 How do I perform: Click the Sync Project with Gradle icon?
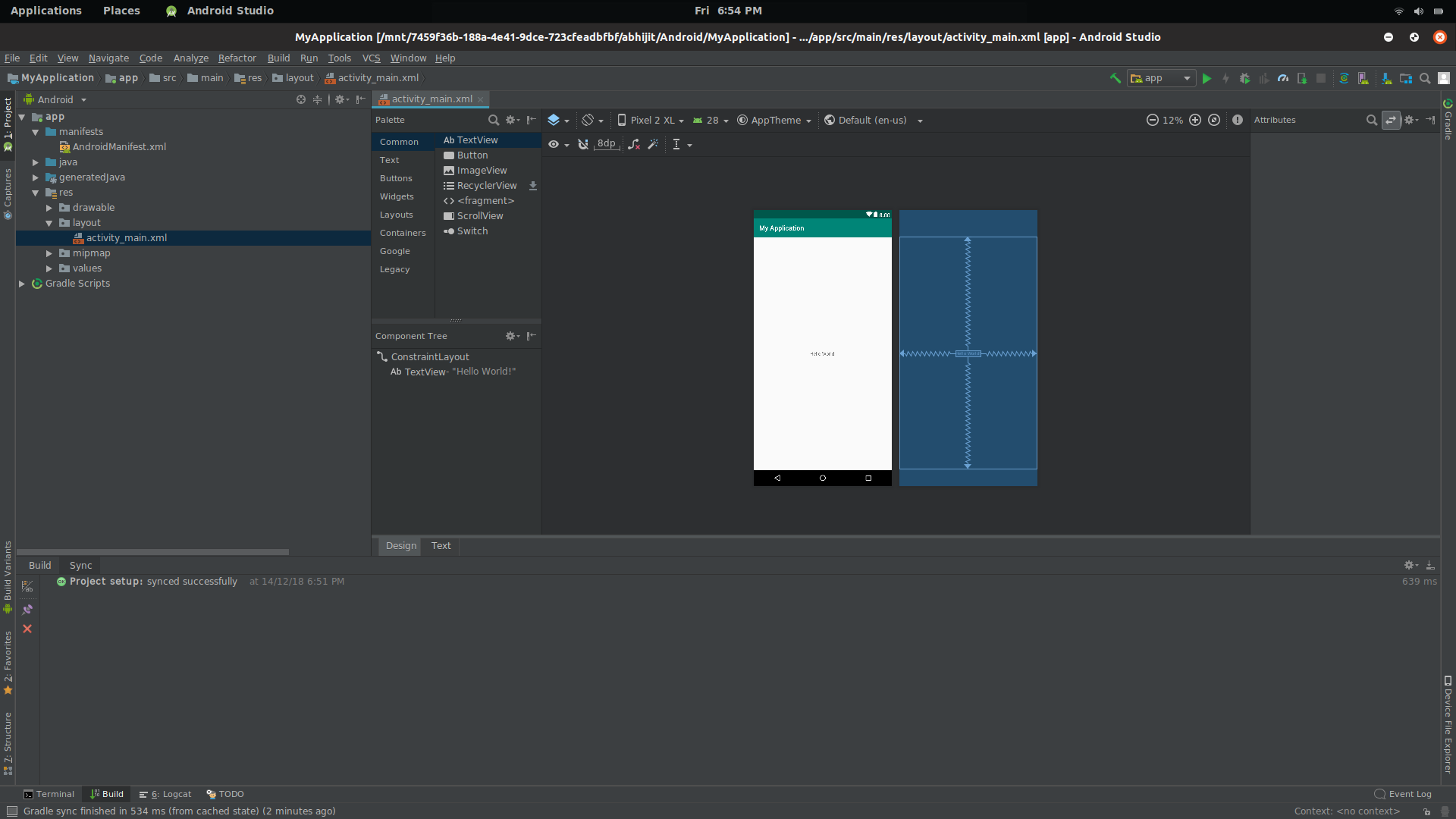pos(1344,78)
